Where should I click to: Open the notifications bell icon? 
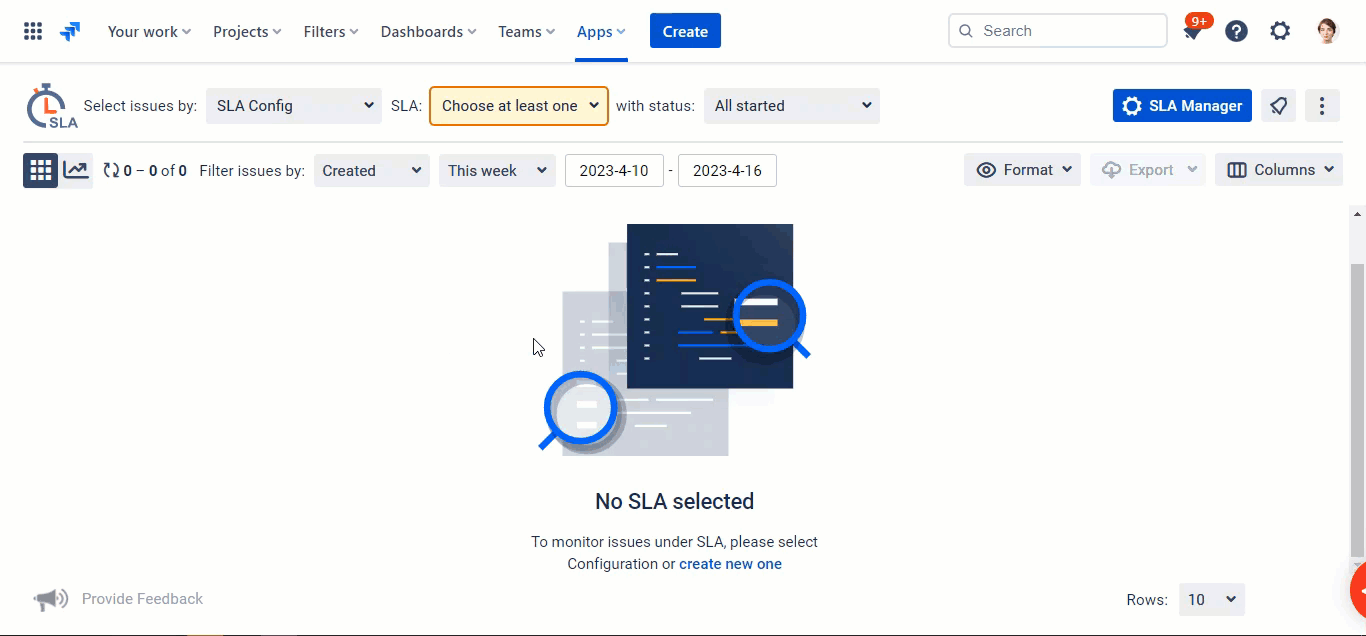(x=1192, y=32)
